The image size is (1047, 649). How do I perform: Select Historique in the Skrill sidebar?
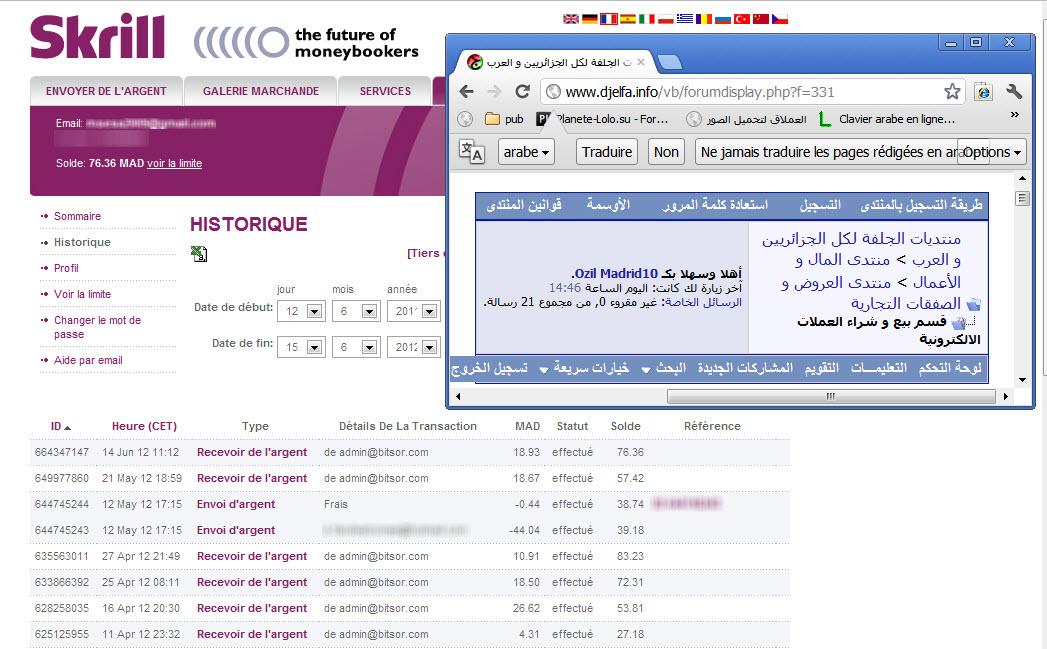pyautogui.click(x=82, y=242)
